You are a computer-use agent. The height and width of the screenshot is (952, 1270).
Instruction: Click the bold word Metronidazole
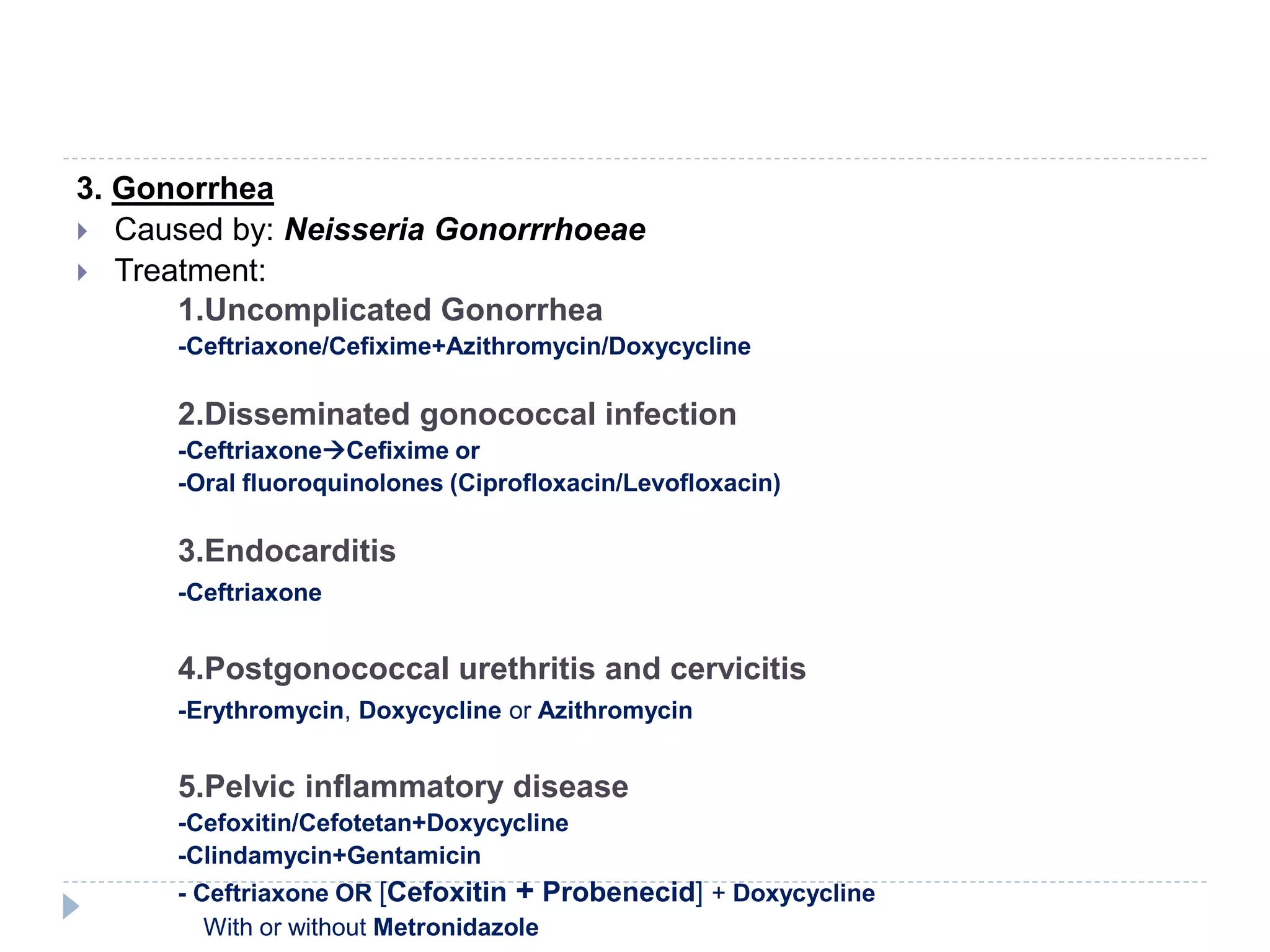456,927
